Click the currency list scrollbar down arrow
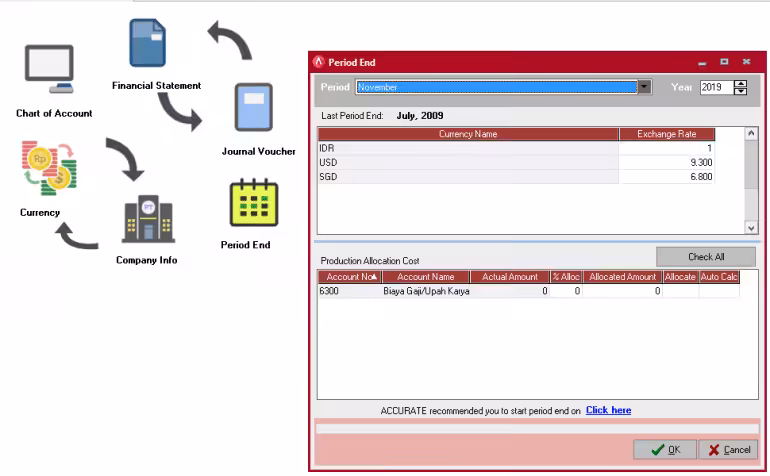 [x=751, y=227]
